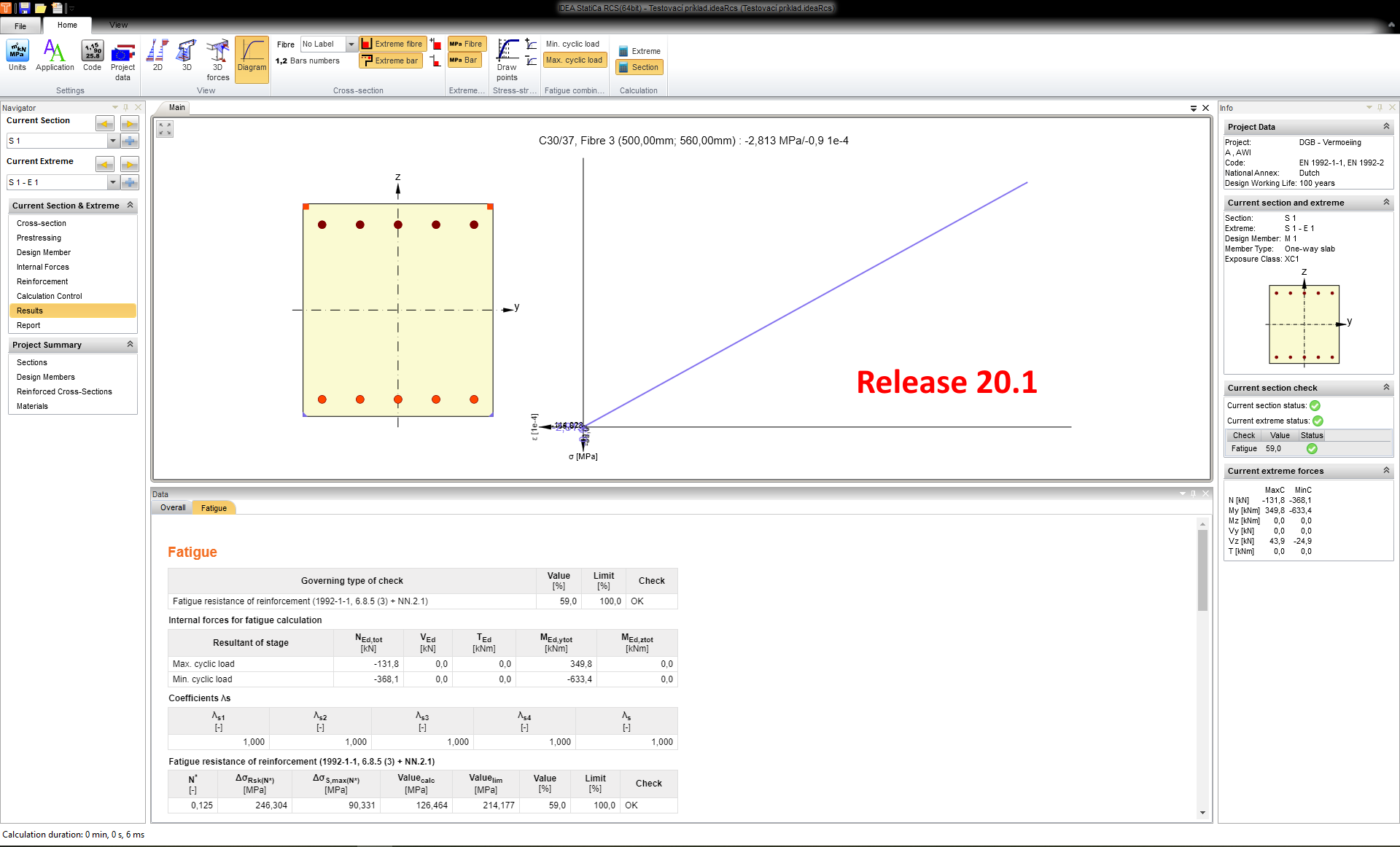Image resolution: width=1400 pixels, height=847 pixels.
Task: Switch to the Overall tab
Action: [x=173, y=508]
